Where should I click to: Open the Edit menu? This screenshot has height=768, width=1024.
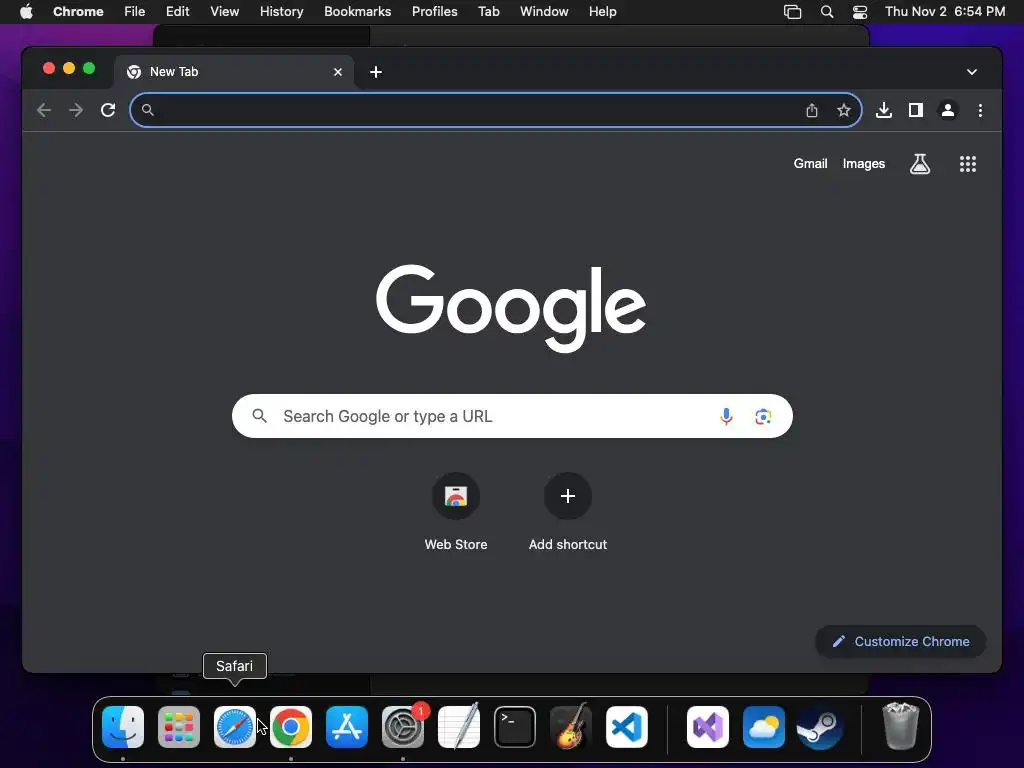pyautogui.click(x=177, y=12)
